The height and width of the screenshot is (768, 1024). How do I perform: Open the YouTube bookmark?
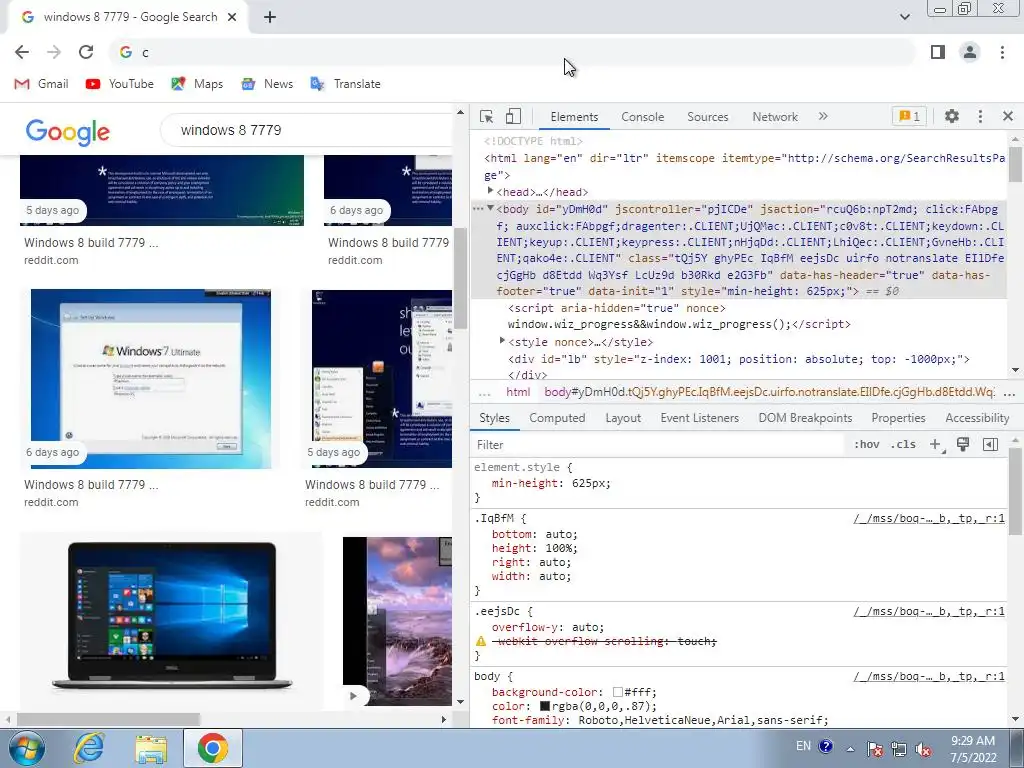pos(120,84)
